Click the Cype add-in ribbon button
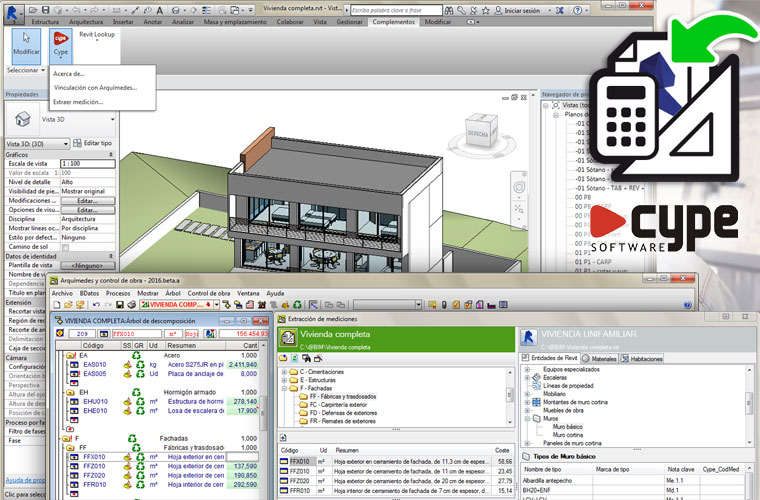Image resolution: width=760 pixels, height=500 pixels. pyautogui.click(x=59, y=44)
